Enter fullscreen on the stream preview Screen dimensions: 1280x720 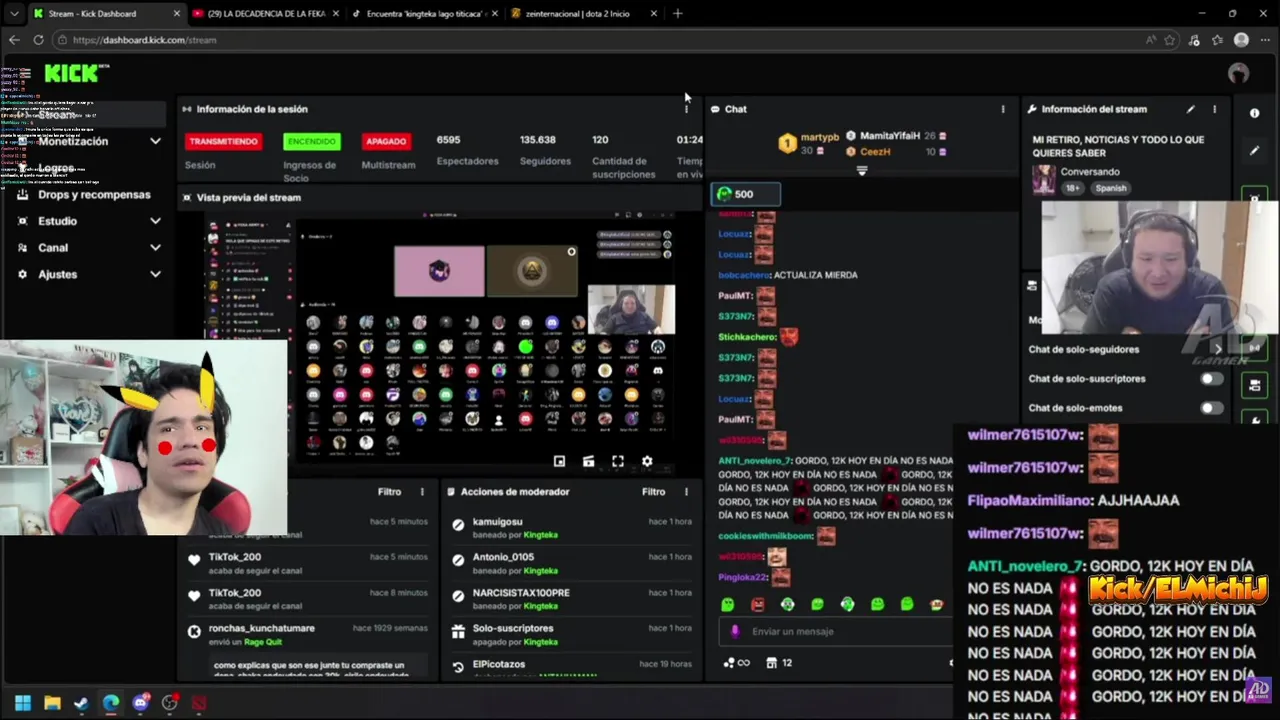point(618,461)
